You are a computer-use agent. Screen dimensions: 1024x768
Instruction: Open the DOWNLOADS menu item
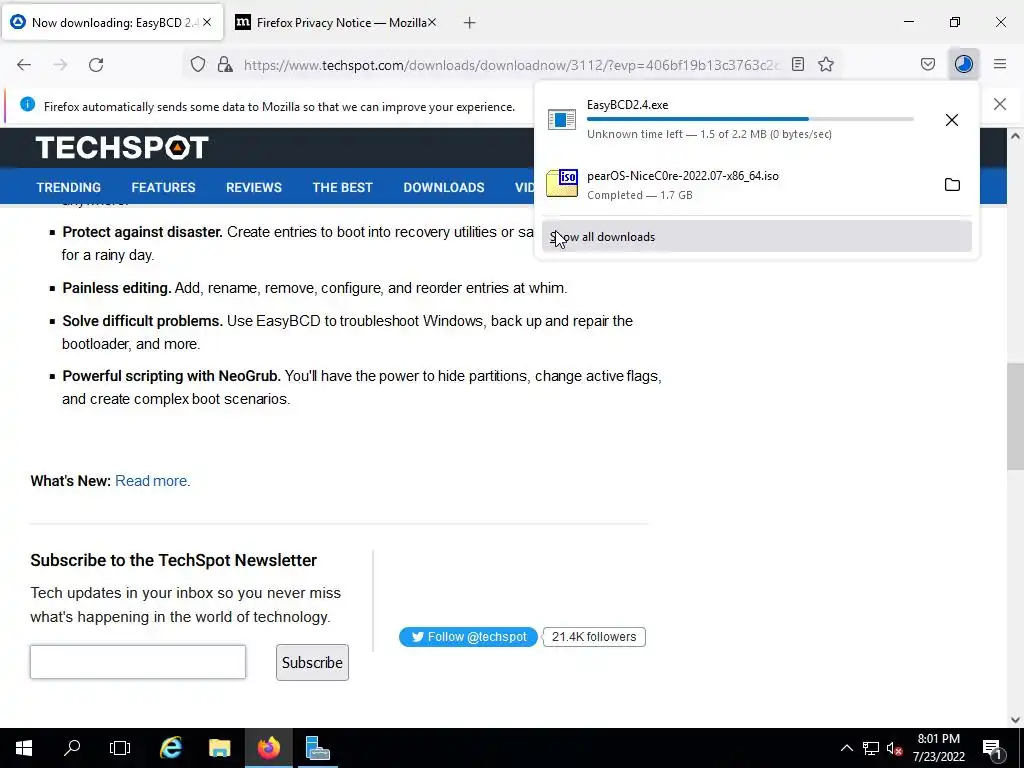(444, 187)
